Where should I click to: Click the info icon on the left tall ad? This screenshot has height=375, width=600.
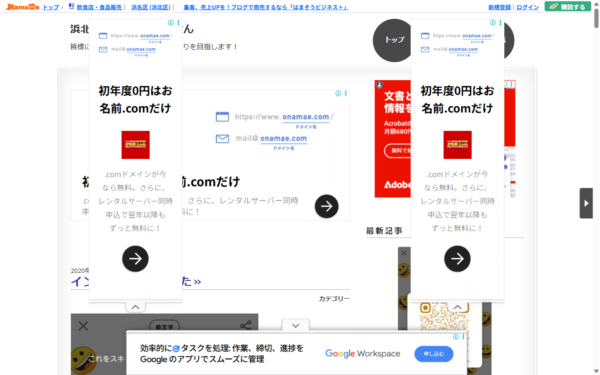tap(171, 23)
